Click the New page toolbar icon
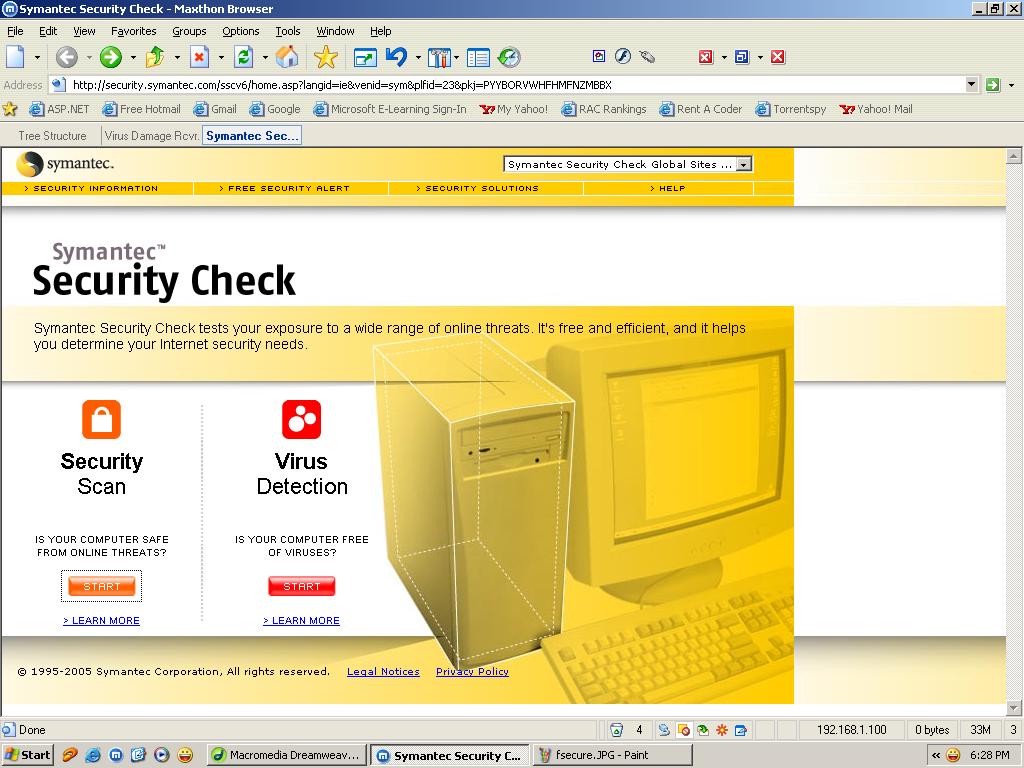This screenshot has width=1024, height=768. point(15,57)
